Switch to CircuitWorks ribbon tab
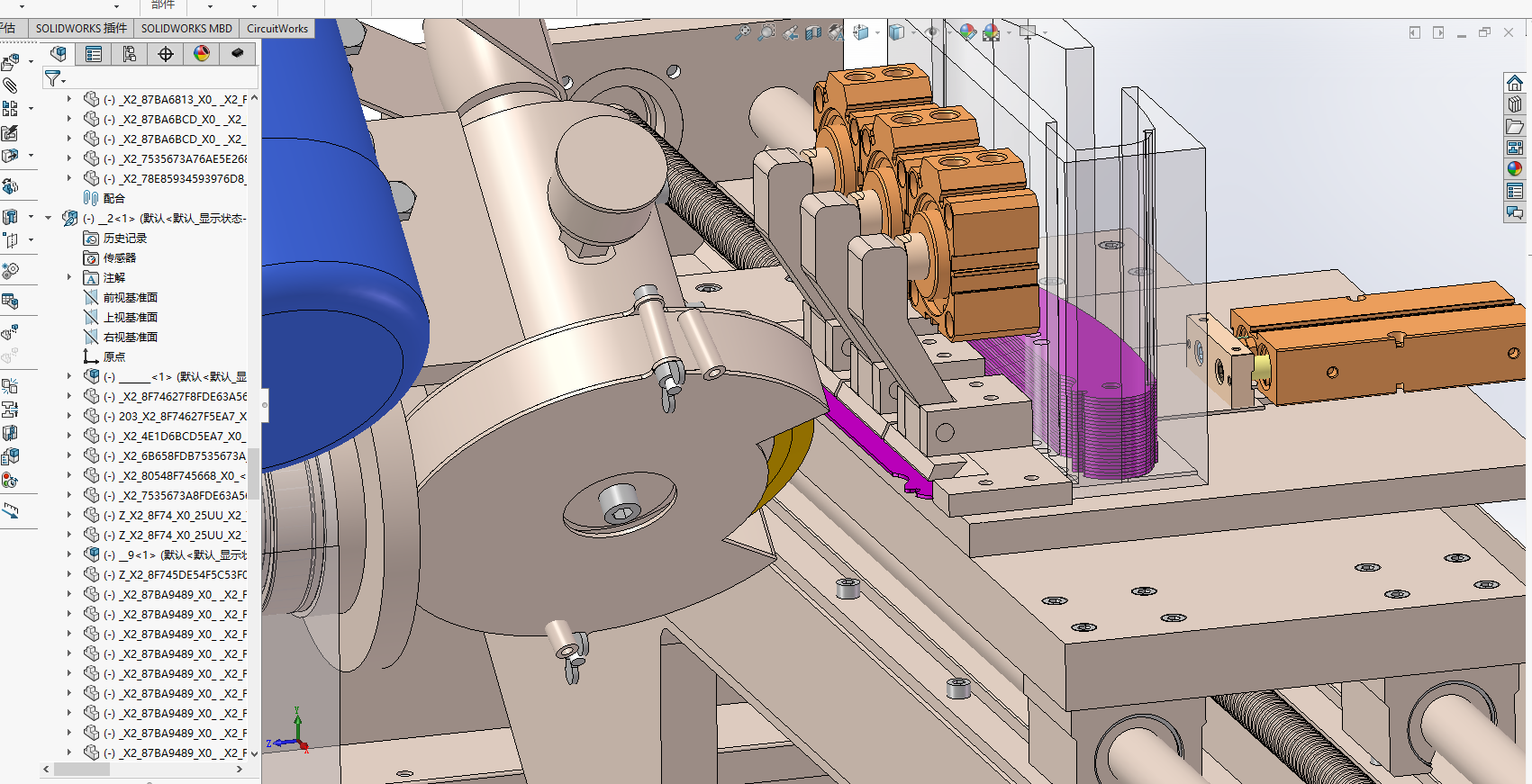 point(277,28)
